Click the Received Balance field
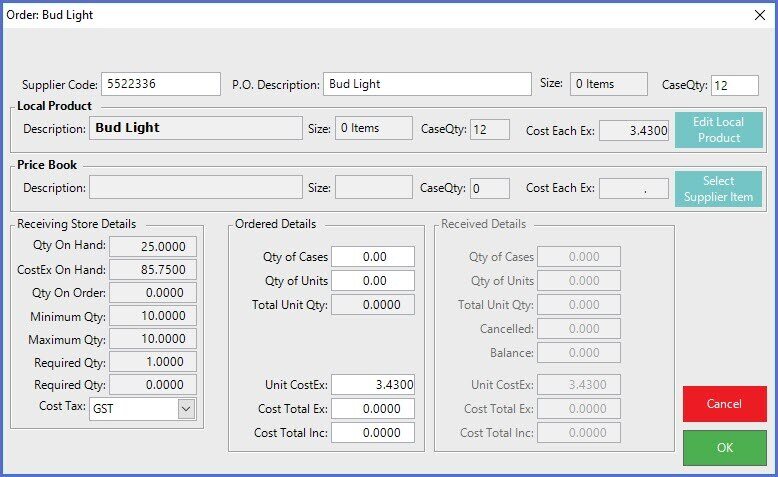 [579, 352]
